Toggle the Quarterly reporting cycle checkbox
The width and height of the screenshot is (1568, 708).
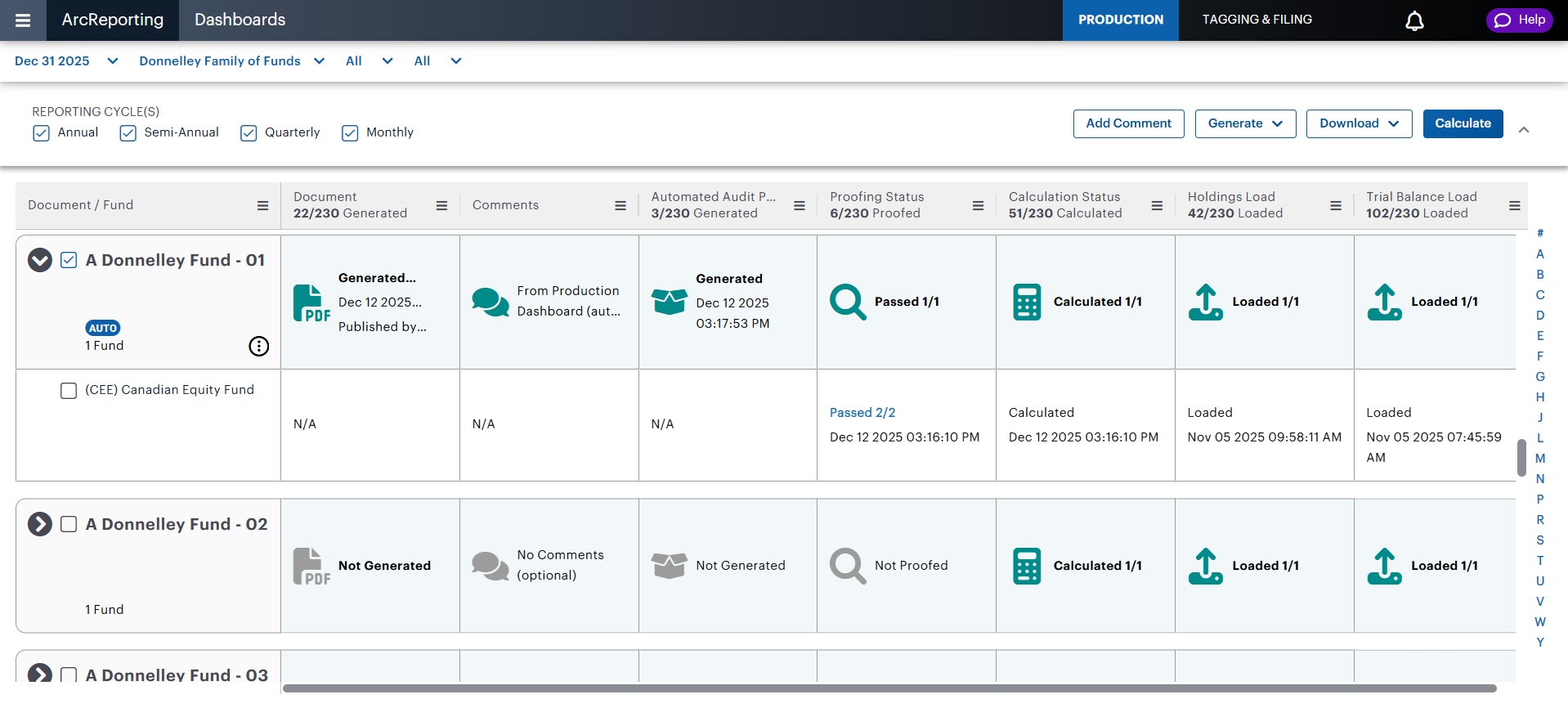click(249, 133)
